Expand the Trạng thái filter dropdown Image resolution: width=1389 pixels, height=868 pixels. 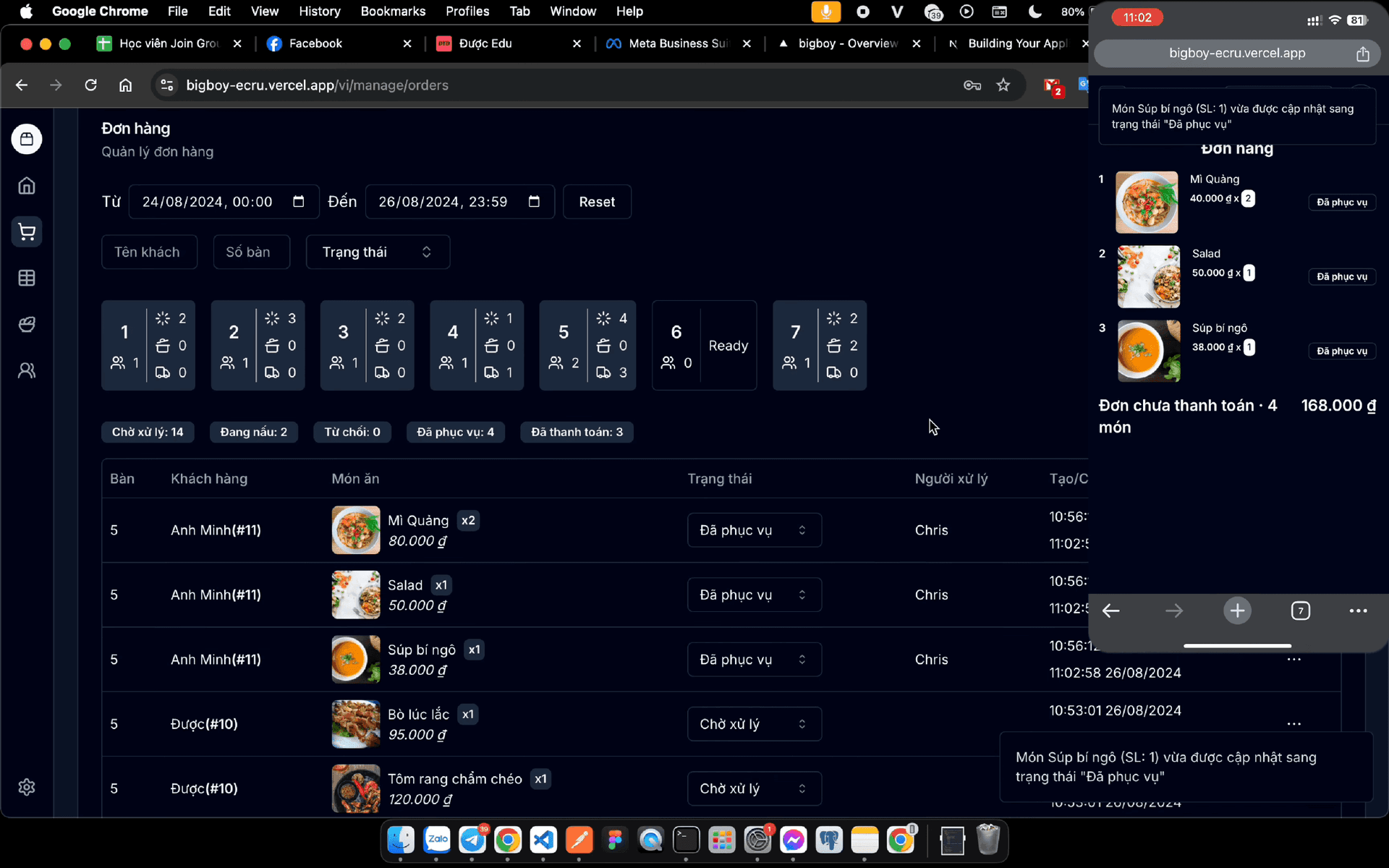point(377,251)
